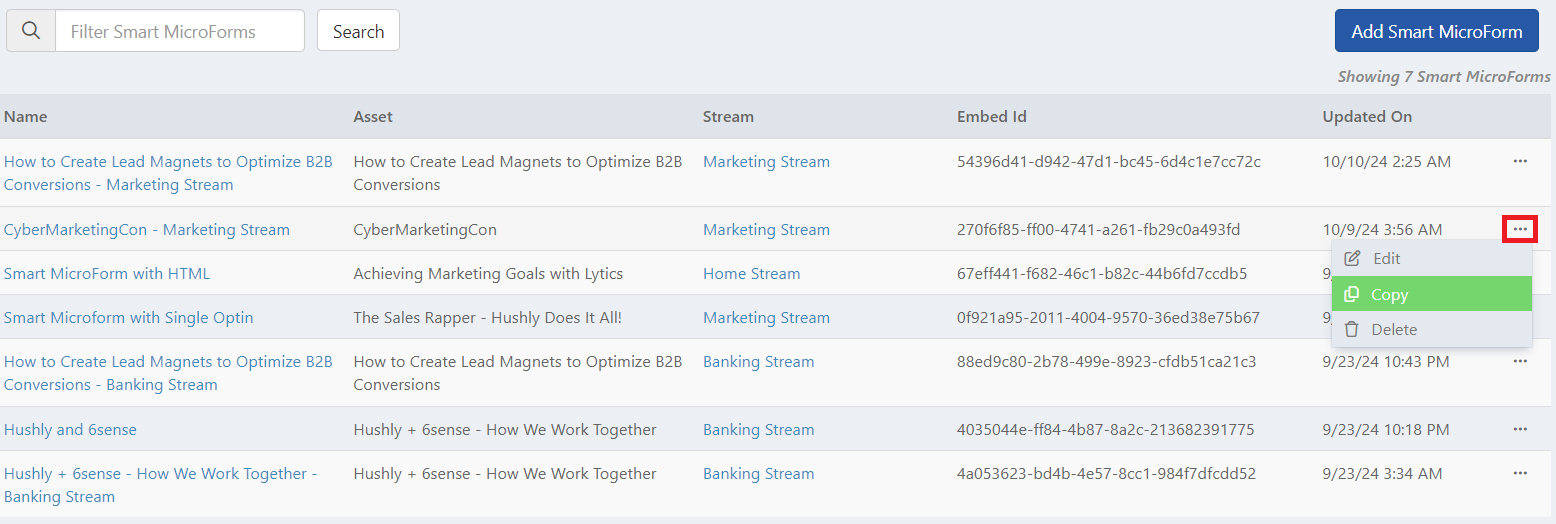Select embed id 88ed9c80-2b78-499e-8923-cfdb51ca21c3
Image resolution: width=1556 pixels, height=524 pixels.
[1106, 361]
